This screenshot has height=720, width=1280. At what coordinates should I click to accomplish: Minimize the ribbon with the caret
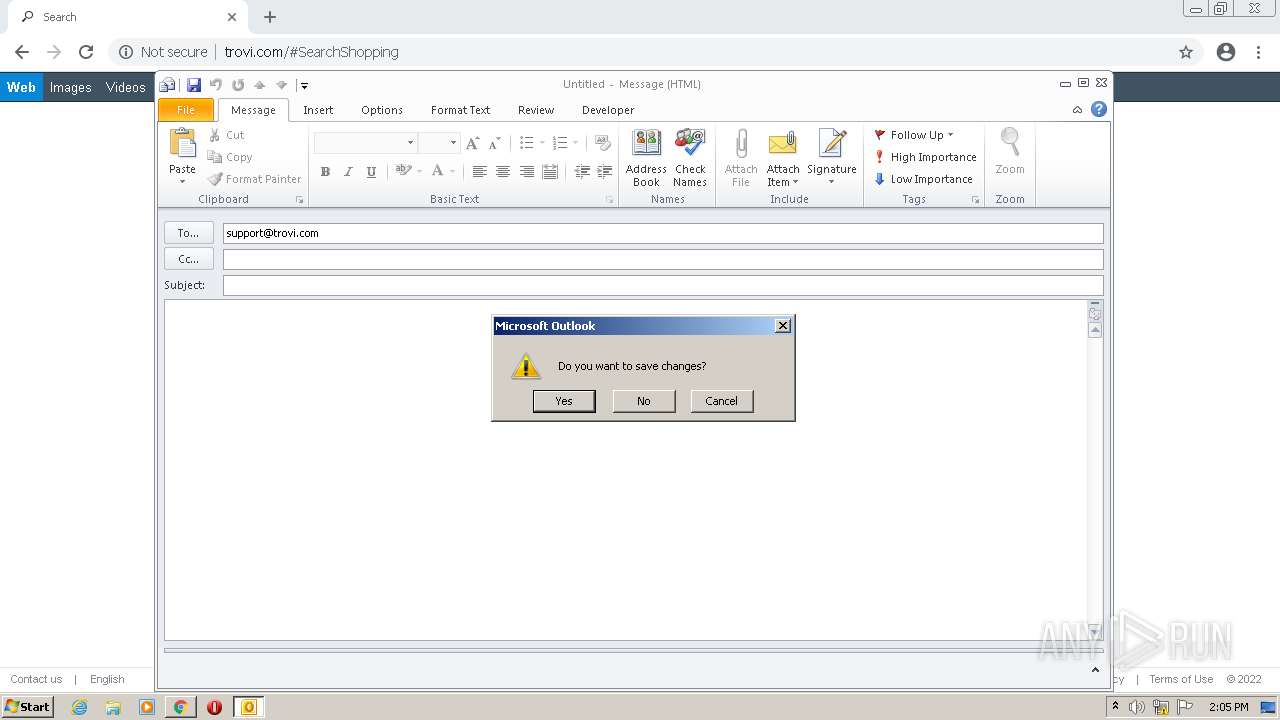point(1077,110)
